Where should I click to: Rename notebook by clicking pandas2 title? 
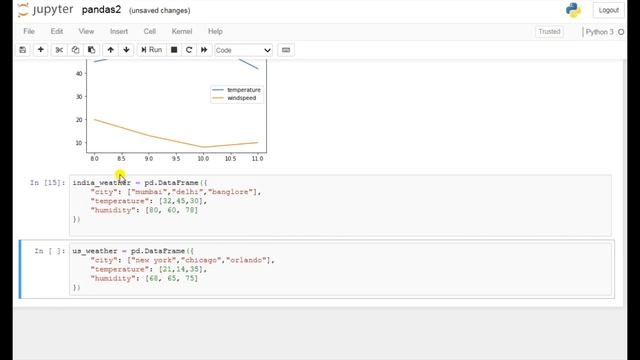pos(101,10)
